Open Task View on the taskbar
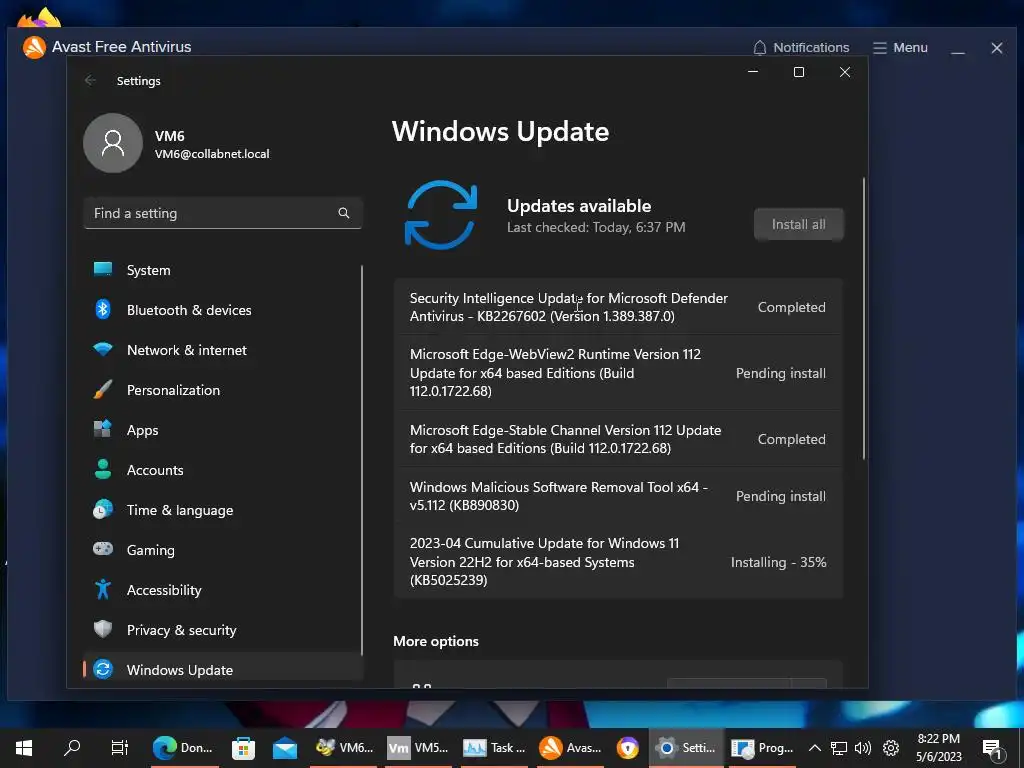Image resolution: width=1024 pixels, height=768 pixels. click(x=120, y=748)
